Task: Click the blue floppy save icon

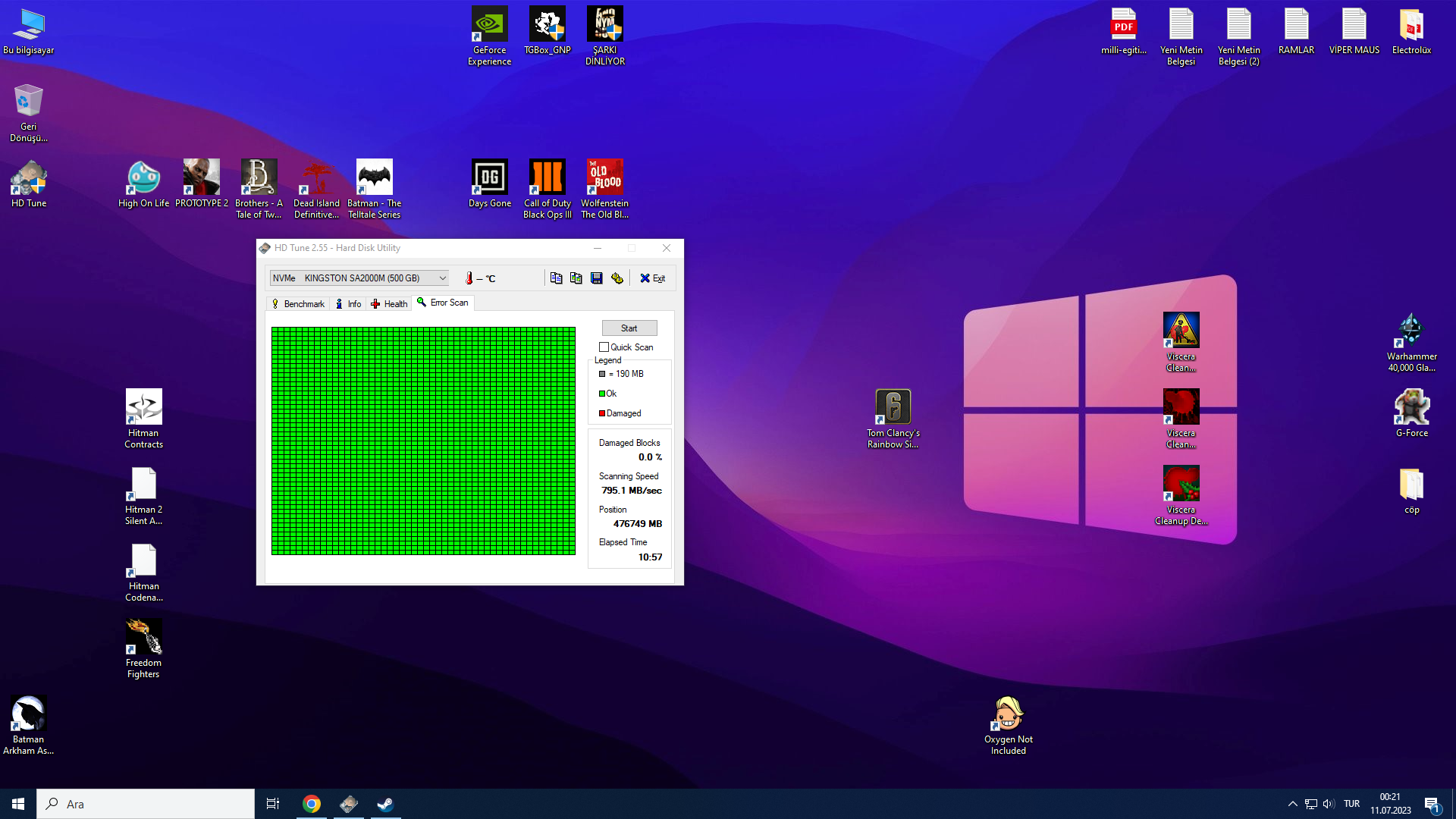Action: click(x=597, y=278)
